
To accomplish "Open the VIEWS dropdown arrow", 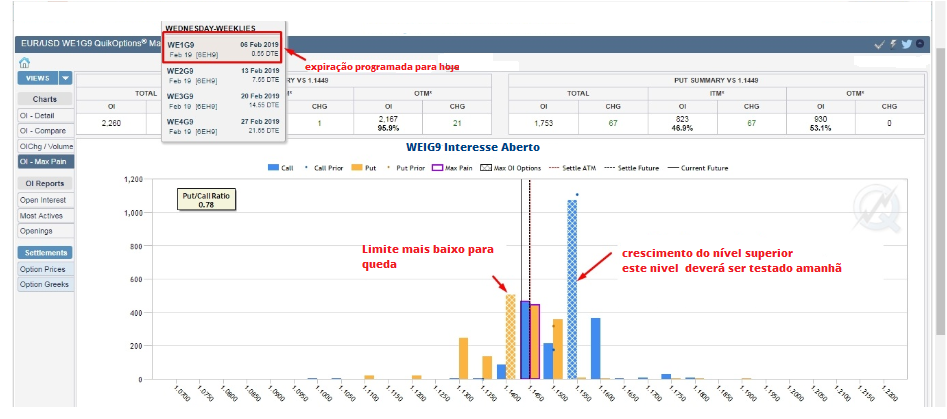I will coord(65,78).
